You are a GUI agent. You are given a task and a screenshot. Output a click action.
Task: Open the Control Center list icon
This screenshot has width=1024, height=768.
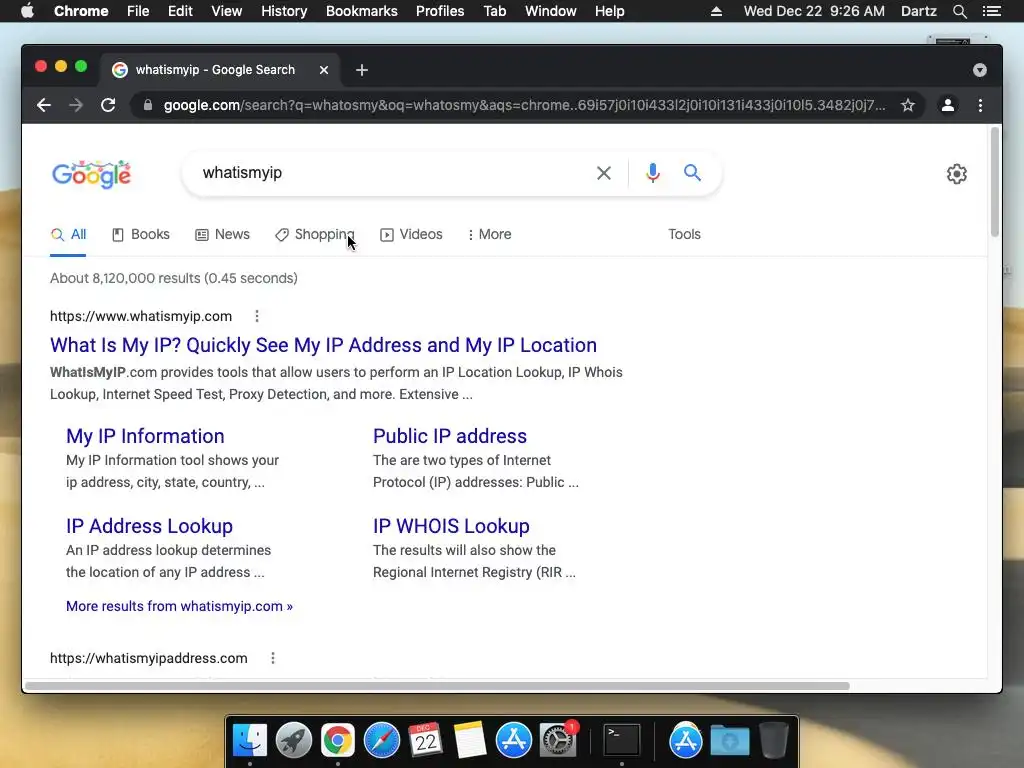[x=991, y=11]
